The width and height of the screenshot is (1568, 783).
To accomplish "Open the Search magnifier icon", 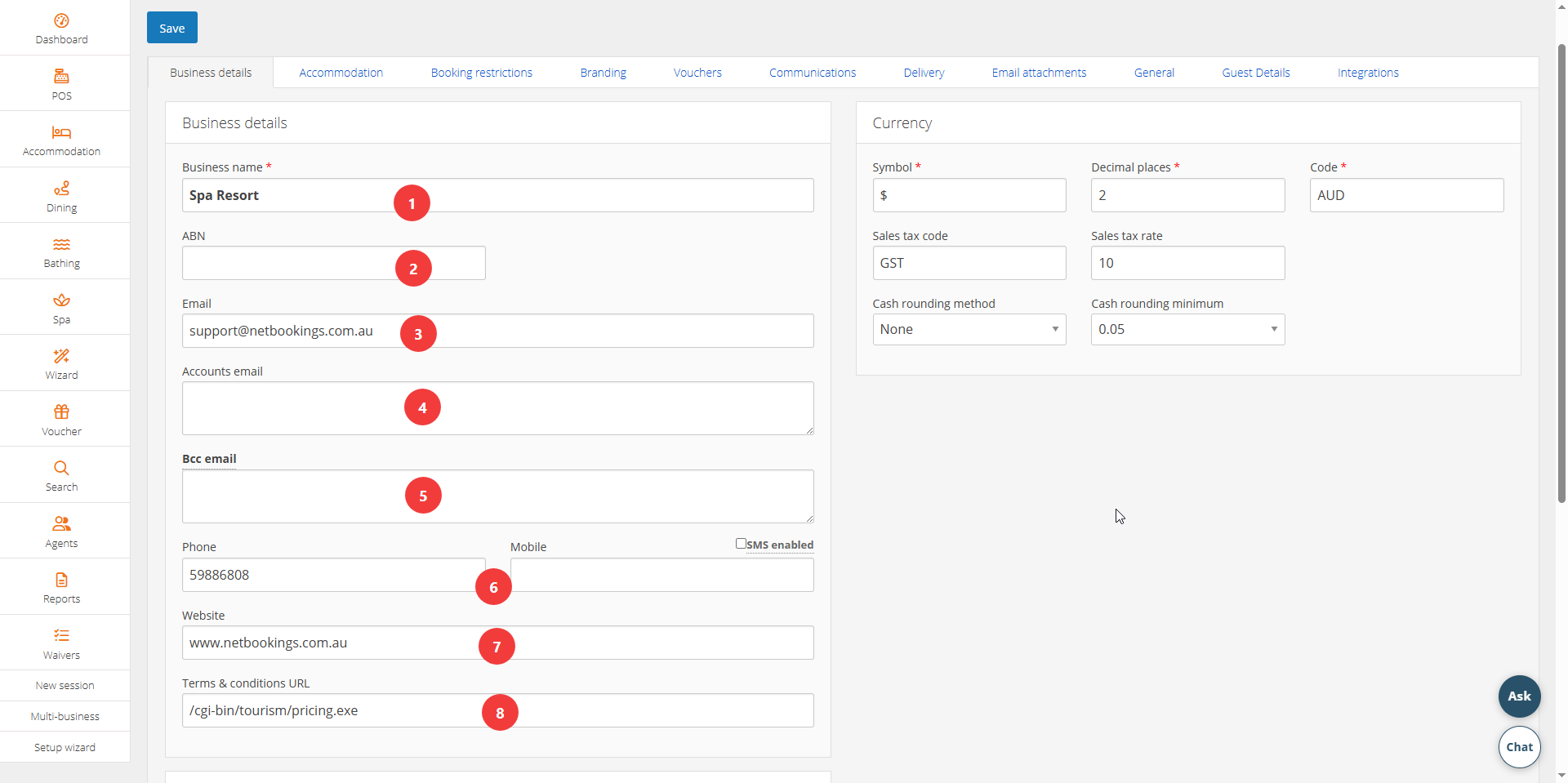I will 61,468.
